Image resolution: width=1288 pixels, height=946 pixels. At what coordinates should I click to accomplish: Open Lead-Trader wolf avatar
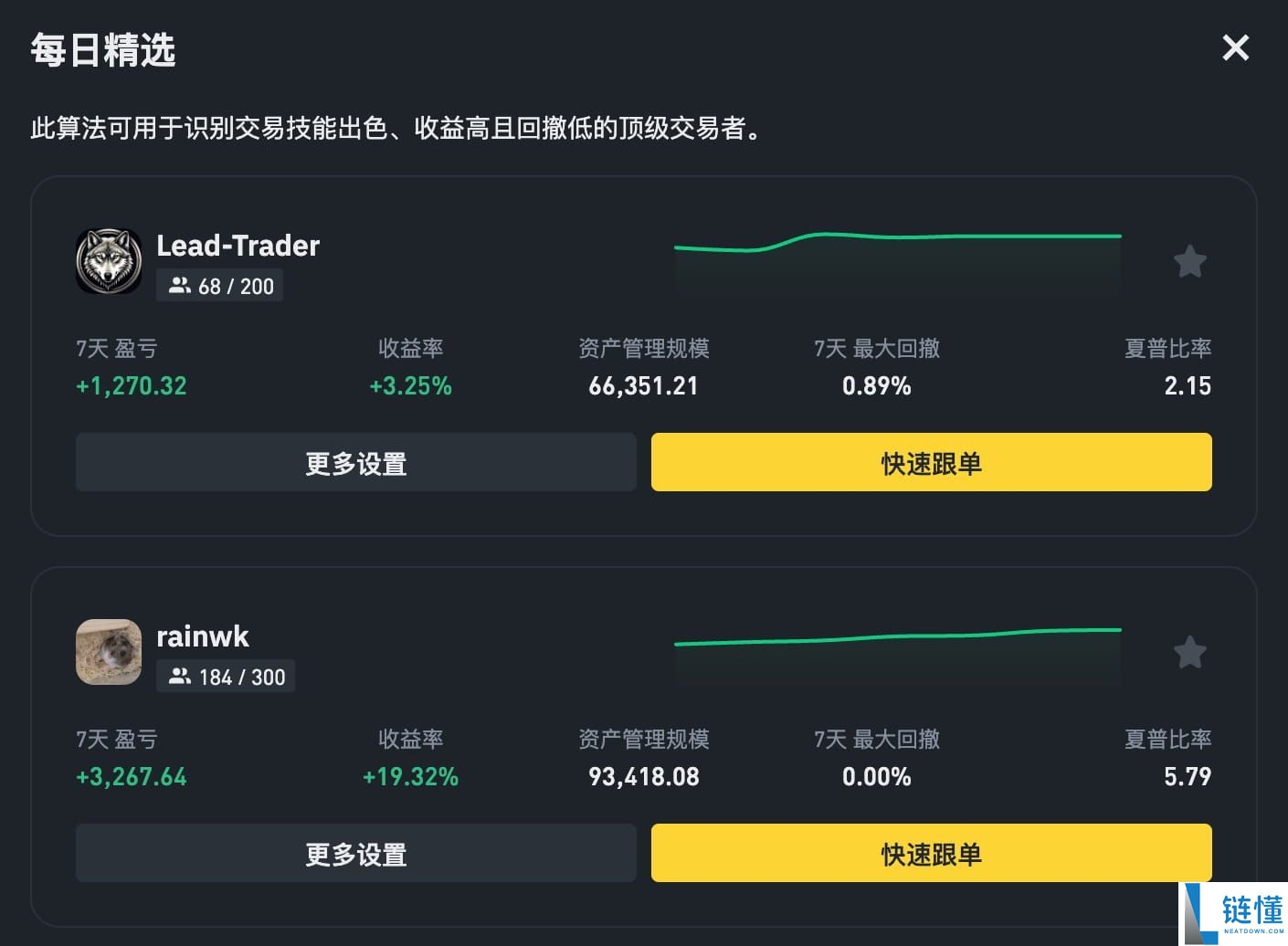109,261
